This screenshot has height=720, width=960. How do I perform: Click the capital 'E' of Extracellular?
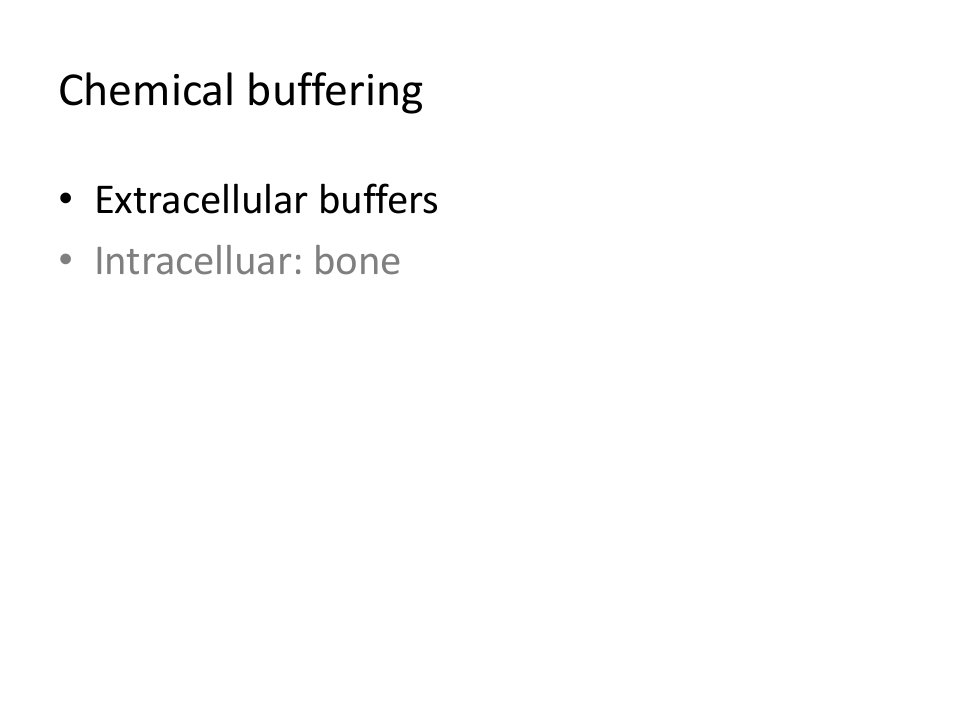pyautogui.click(x=105, y=200)
